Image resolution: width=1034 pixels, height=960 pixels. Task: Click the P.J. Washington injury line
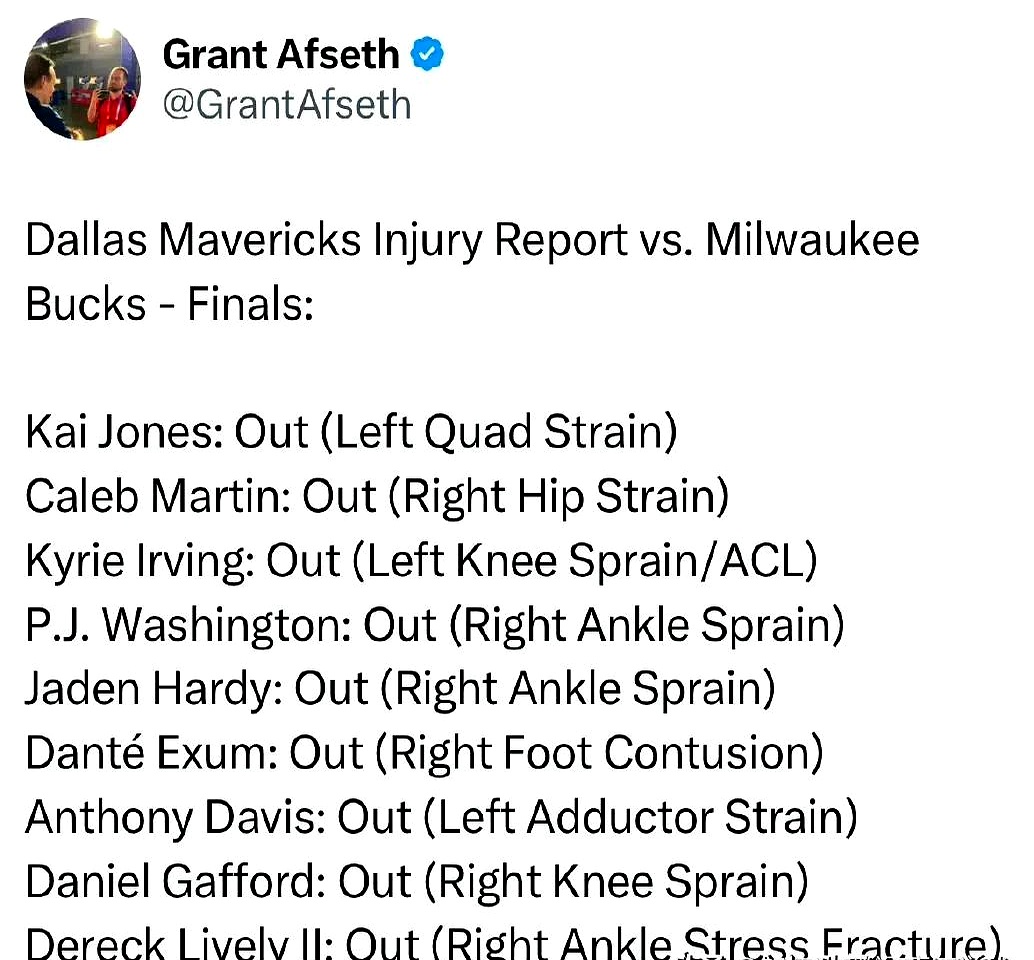(x=434, y=626)
